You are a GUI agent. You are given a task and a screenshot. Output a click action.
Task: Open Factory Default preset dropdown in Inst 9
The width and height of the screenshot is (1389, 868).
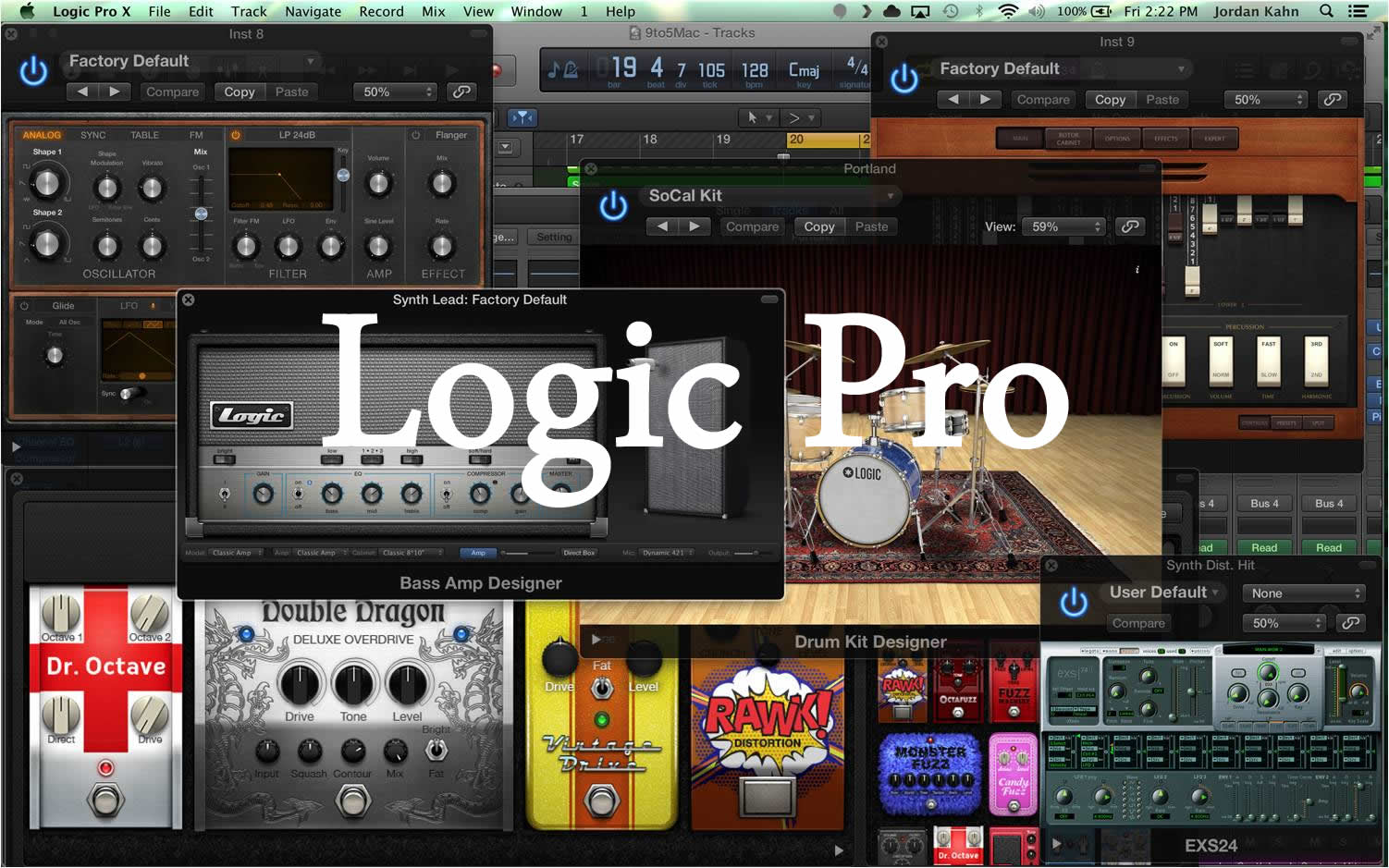tap(1063, 68)
